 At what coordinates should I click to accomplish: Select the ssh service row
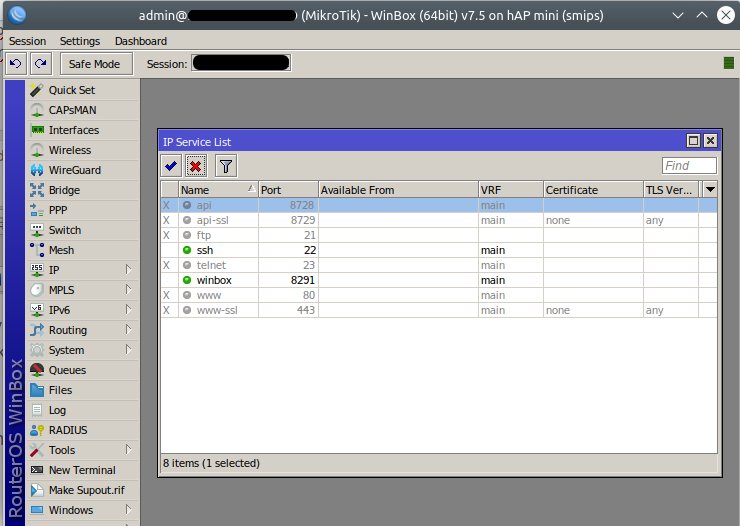coord(439,250)
